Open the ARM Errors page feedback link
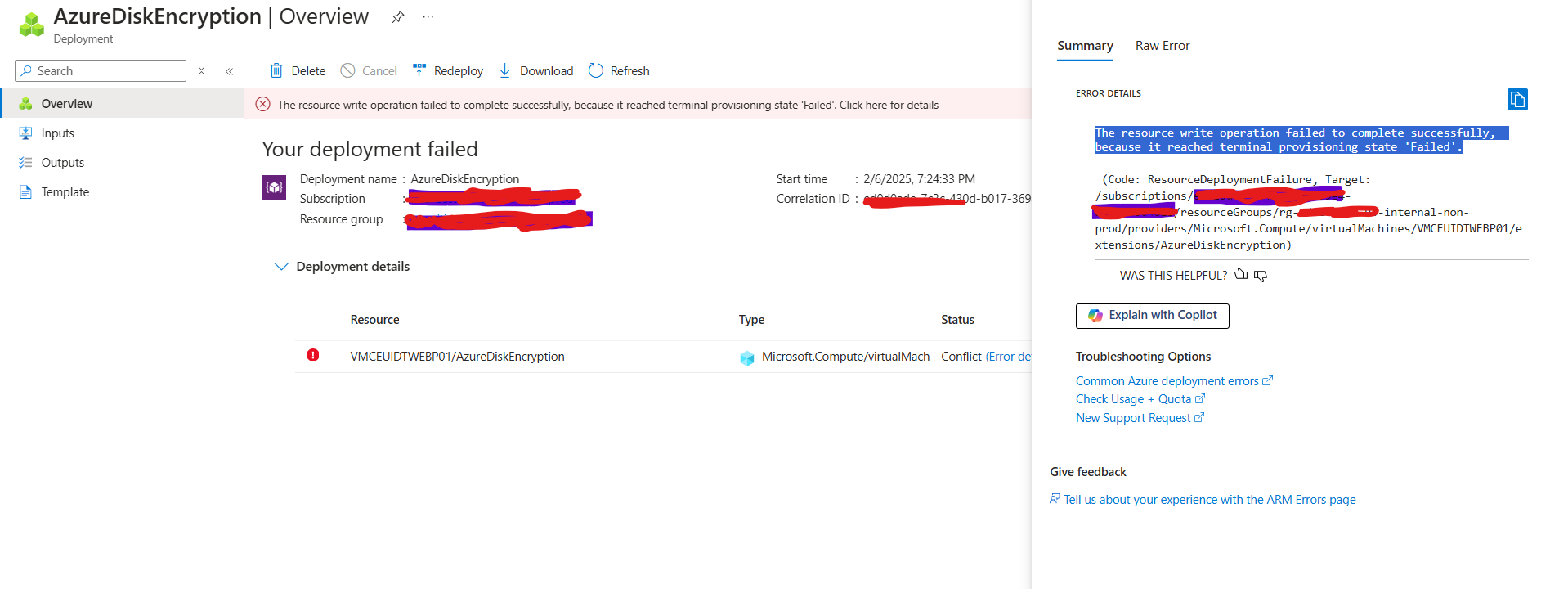Image resolution: width=1568 pixels, height=589 pixels. tap(1203, 500)
